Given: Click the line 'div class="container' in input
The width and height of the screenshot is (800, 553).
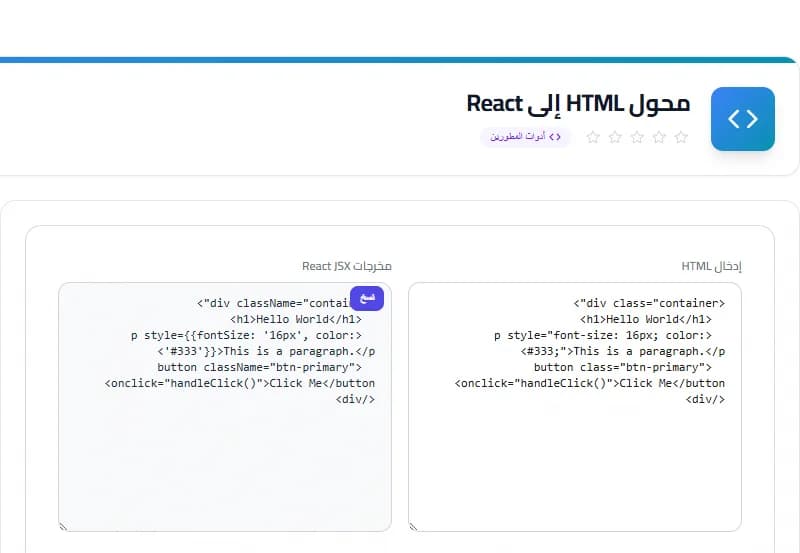Looking at the screenshot, I should (x=649, y=303).
